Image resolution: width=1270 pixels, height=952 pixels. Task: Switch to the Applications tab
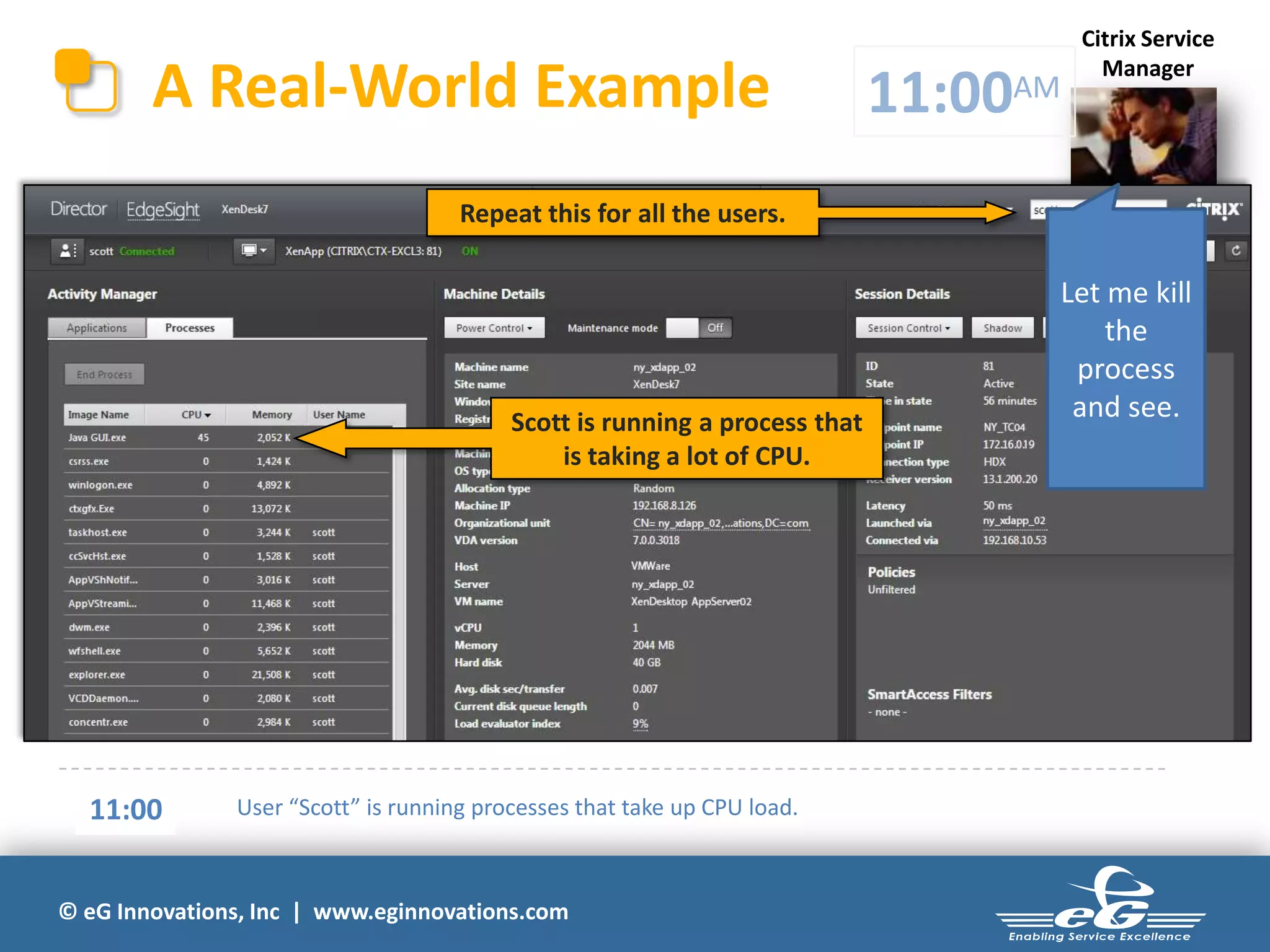[97, 328]
